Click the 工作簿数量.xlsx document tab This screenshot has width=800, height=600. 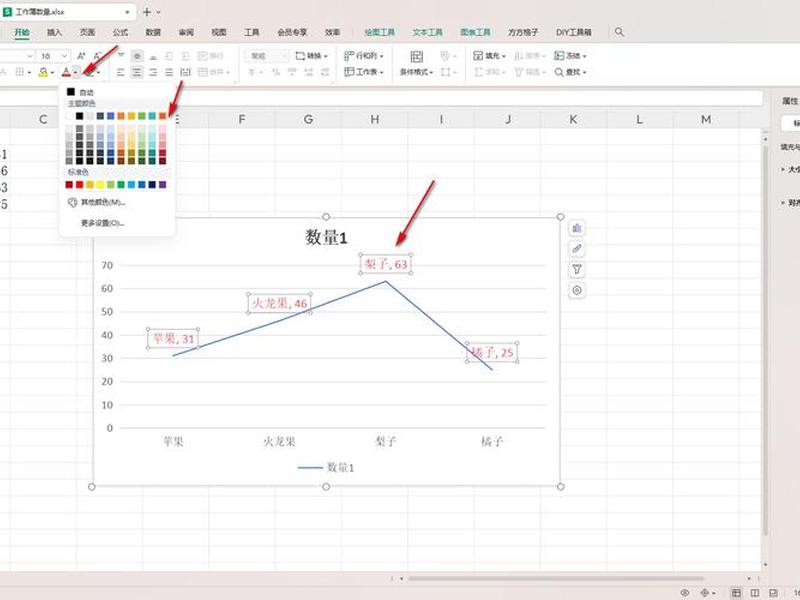tap(67, 12)
